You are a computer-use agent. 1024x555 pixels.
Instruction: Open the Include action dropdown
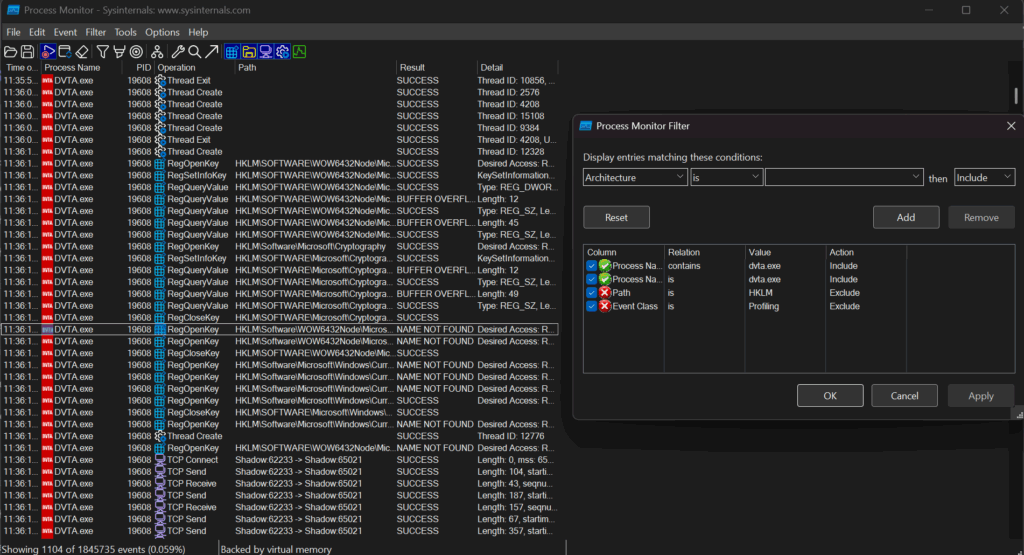click(x=984, y=177)
